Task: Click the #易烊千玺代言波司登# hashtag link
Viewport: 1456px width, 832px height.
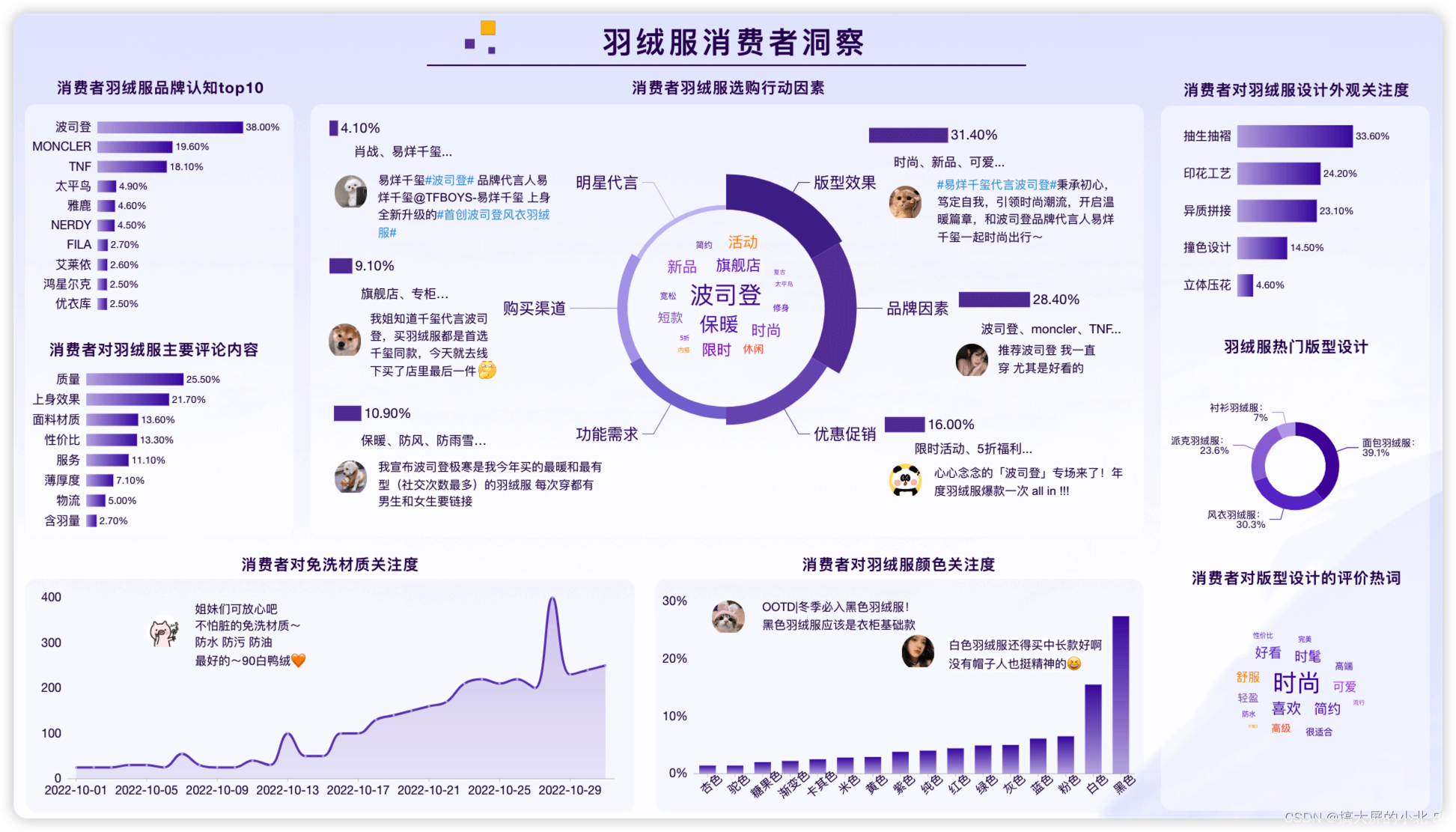Action: [x=996, y=184]
